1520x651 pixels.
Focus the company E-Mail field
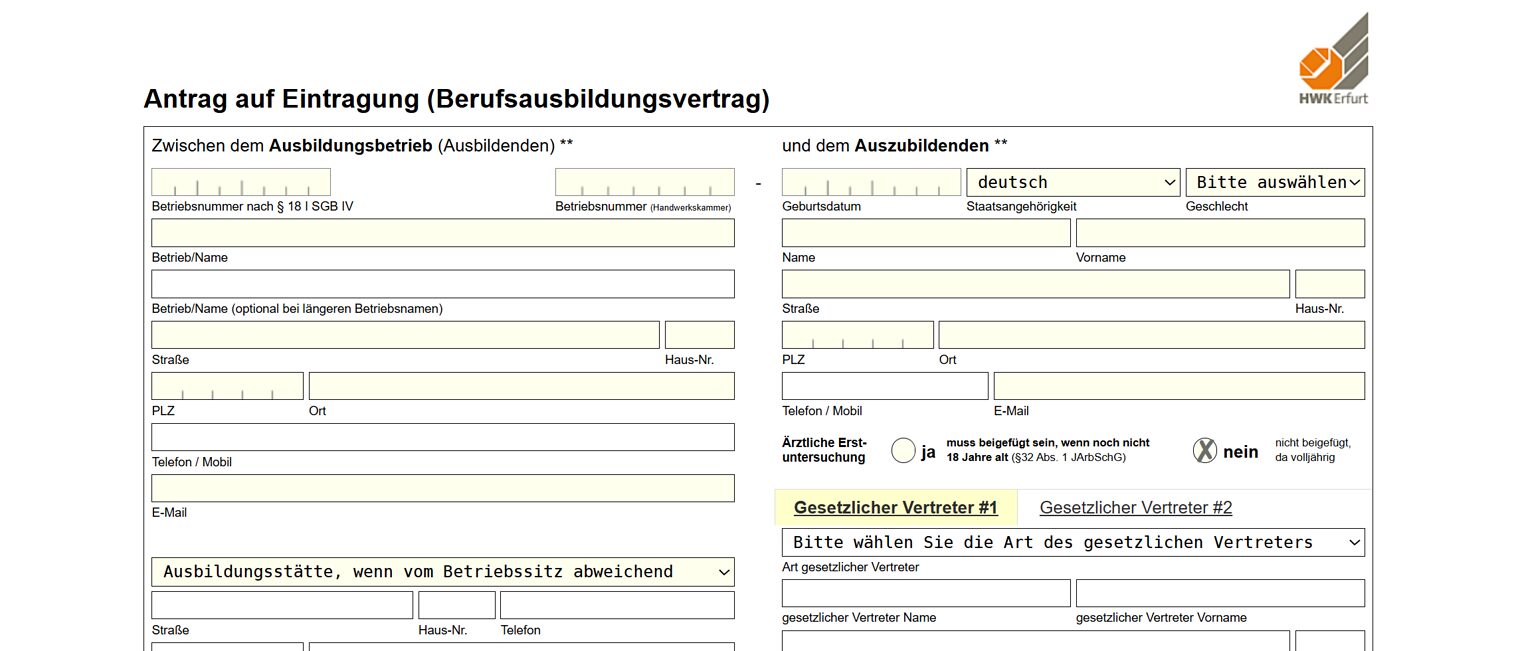coord(442,488)
